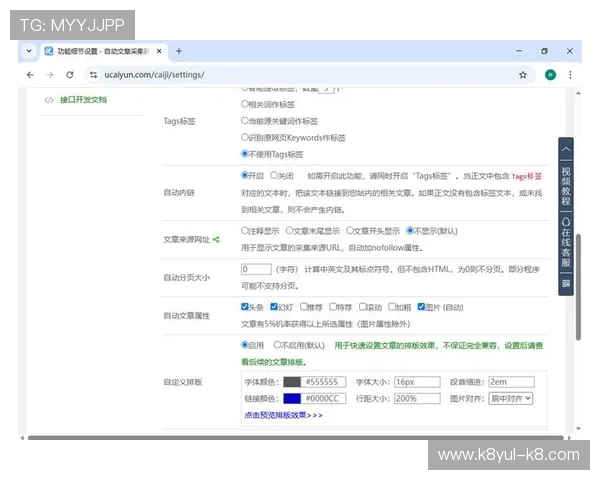600x480 pixels.
Task: Edit the #555555 font color value
Action: click(x=324, y=382)
